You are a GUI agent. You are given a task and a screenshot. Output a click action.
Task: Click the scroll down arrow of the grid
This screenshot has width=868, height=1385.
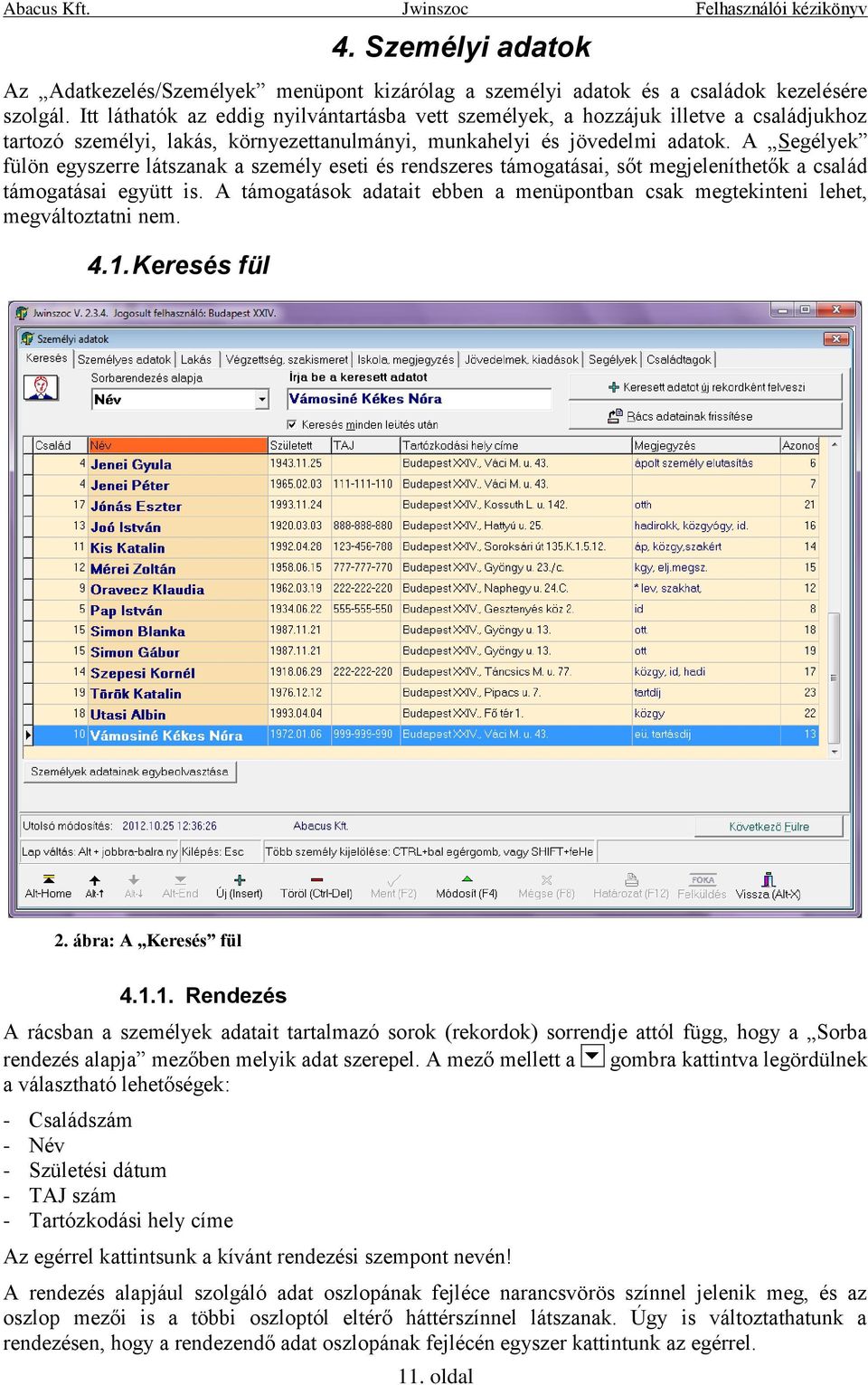pos(835,752)
